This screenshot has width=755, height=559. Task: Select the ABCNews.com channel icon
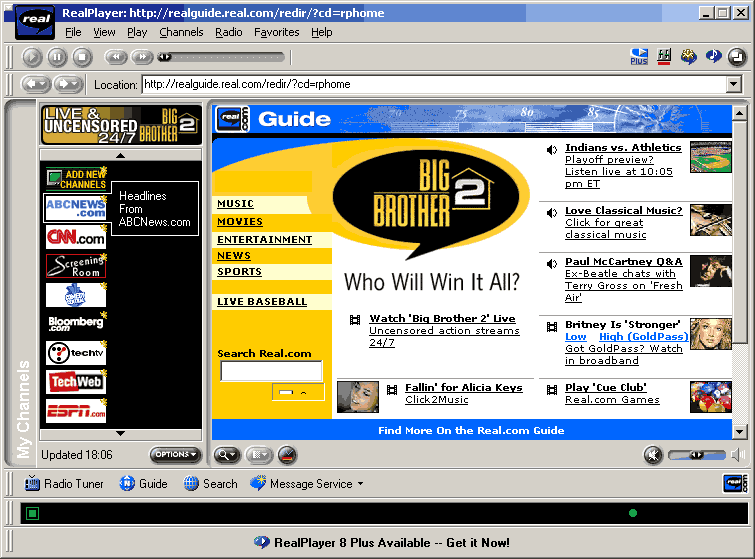pyautogui.click(x=75, y=208)
